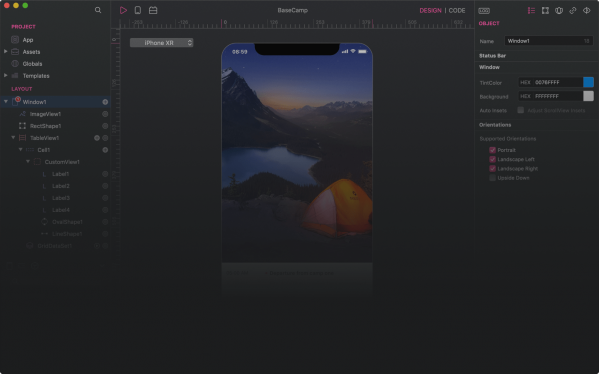Click the circle button in Label3 row
Viewport: 599px width, 374px height.
(x=105, y=198)
